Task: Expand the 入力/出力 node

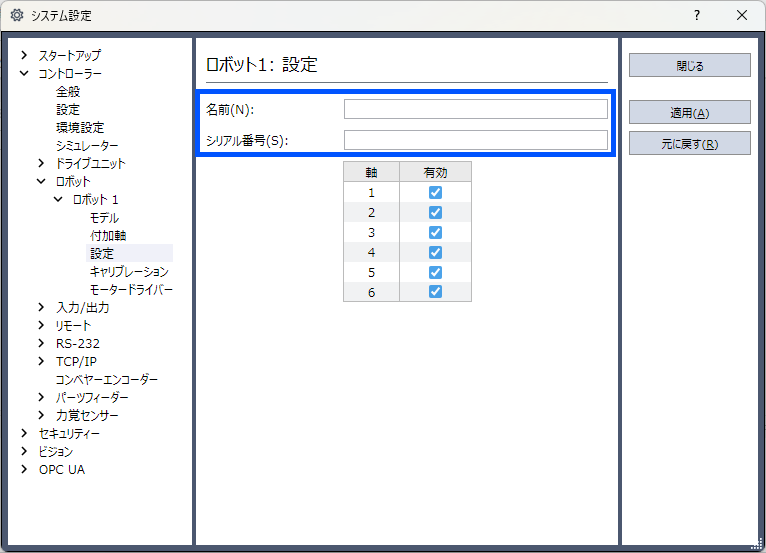Action: [x=42, y=307]
